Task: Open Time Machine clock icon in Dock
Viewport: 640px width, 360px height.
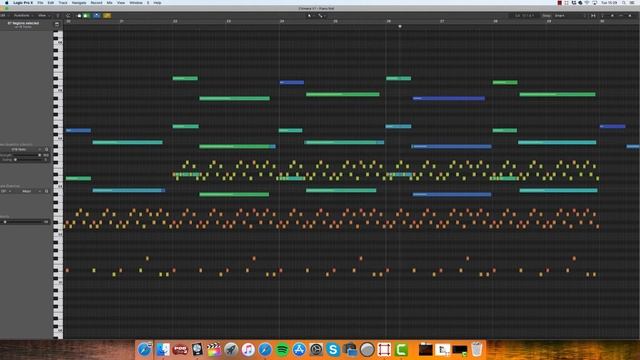Action: 316,349
